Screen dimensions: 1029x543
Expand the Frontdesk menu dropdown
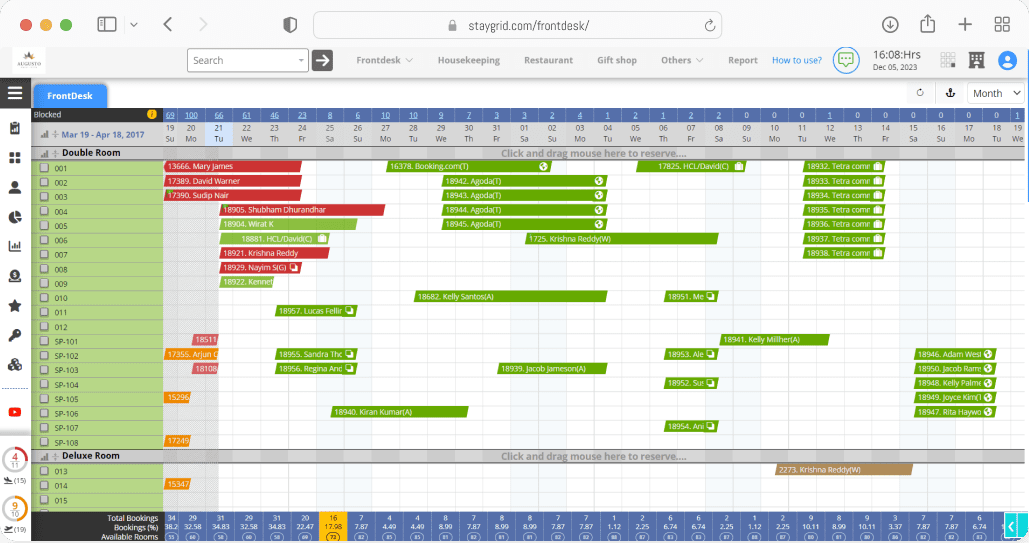[x=385, y=60]
